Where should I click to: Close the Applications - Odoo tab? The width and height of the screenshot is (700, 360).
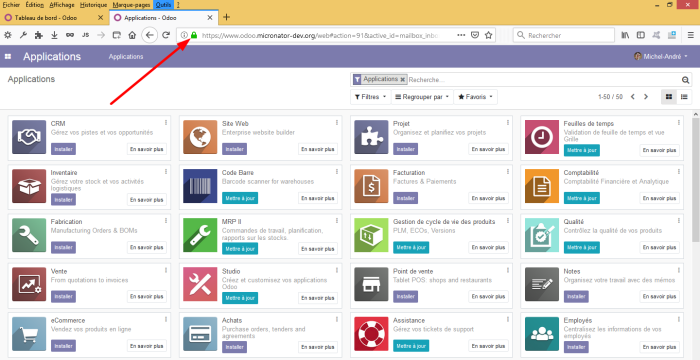[210, 18]
